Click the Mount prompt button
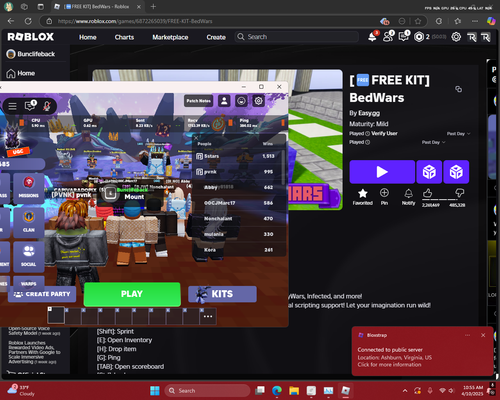 134,197
